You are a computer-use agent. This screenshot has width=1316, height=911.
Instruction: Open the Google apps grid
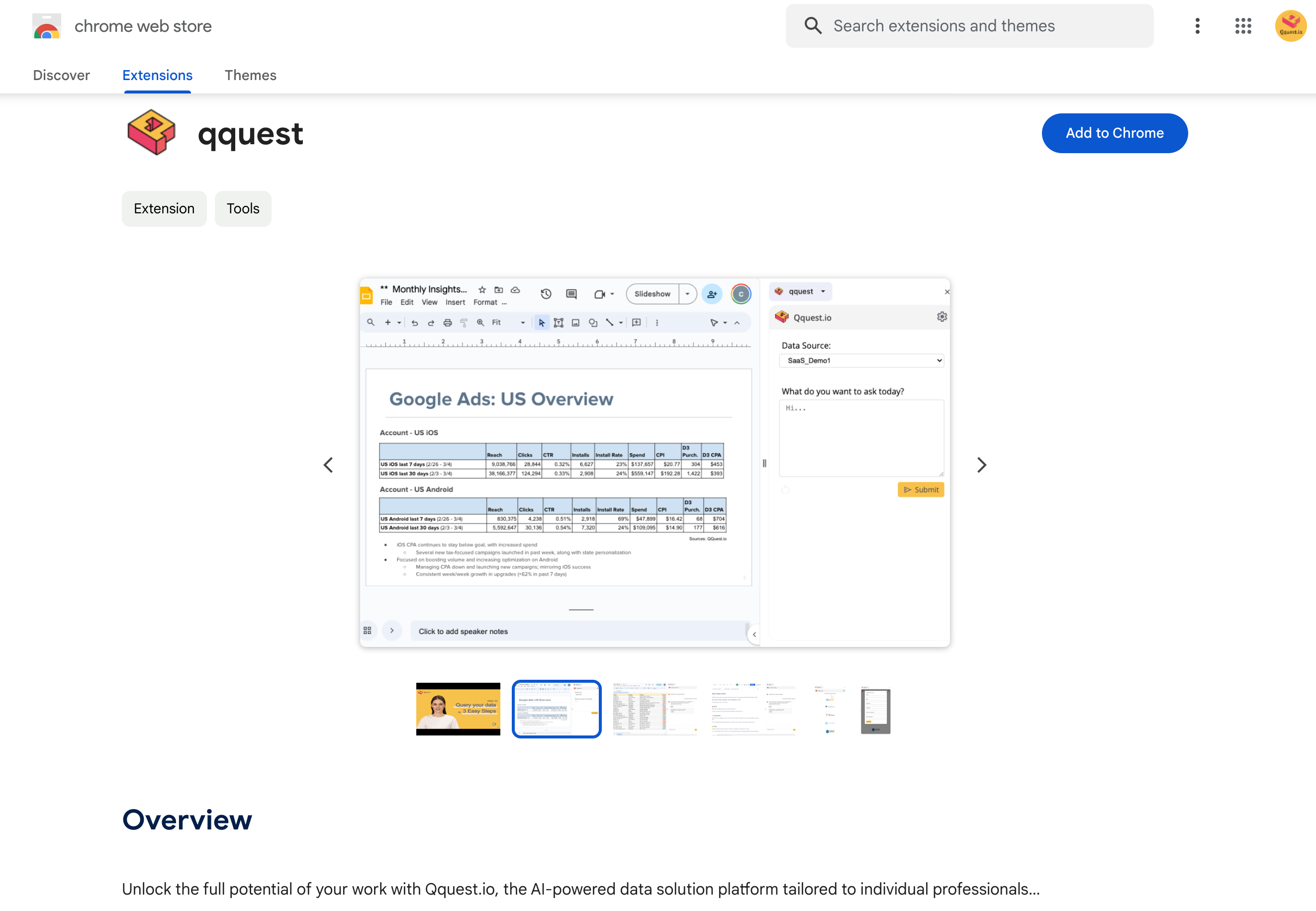(x=1242, y=26)
